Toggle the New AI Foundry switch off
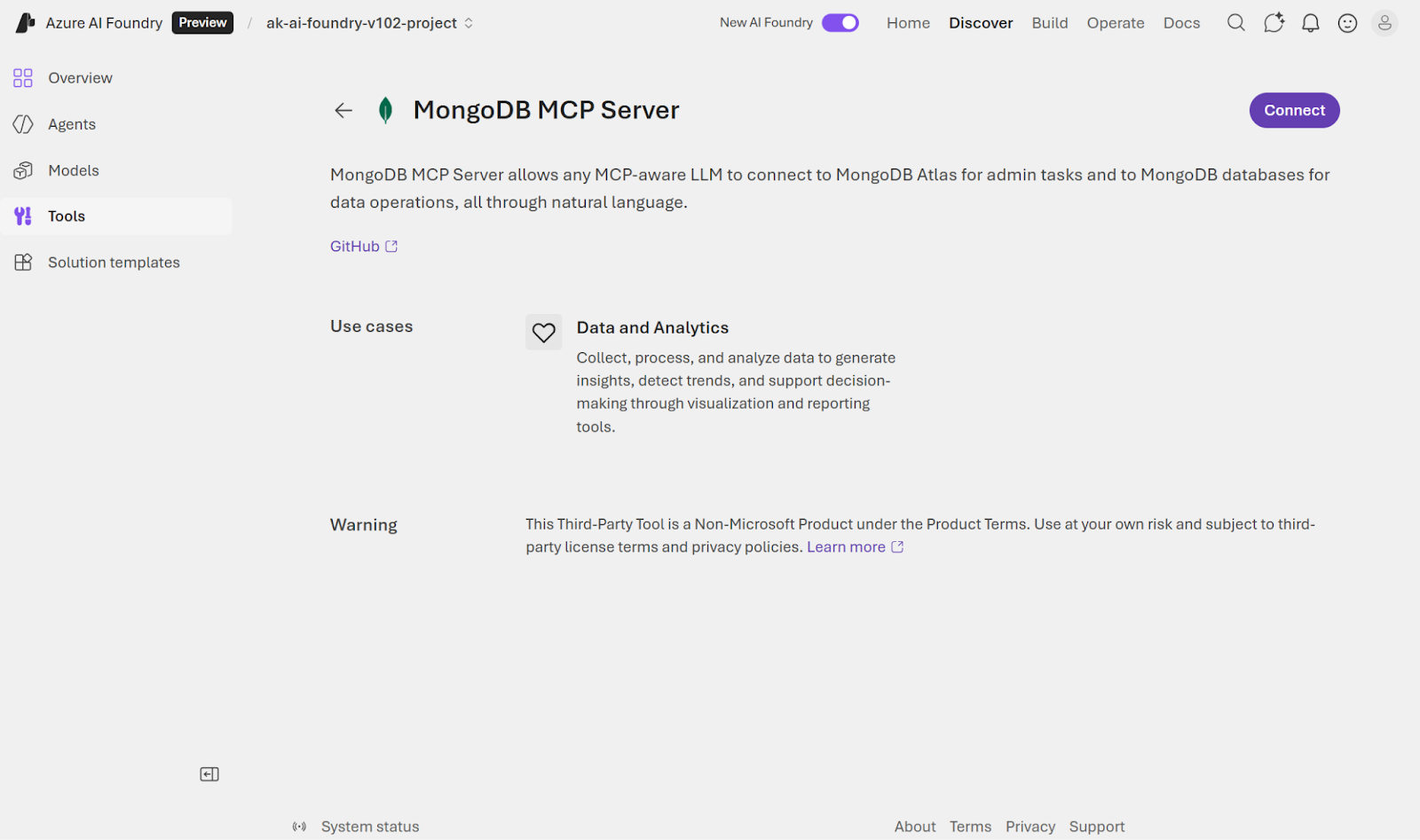Image resolution: width=1420 pixels, height=840 pixels. (x=840, y=22)
